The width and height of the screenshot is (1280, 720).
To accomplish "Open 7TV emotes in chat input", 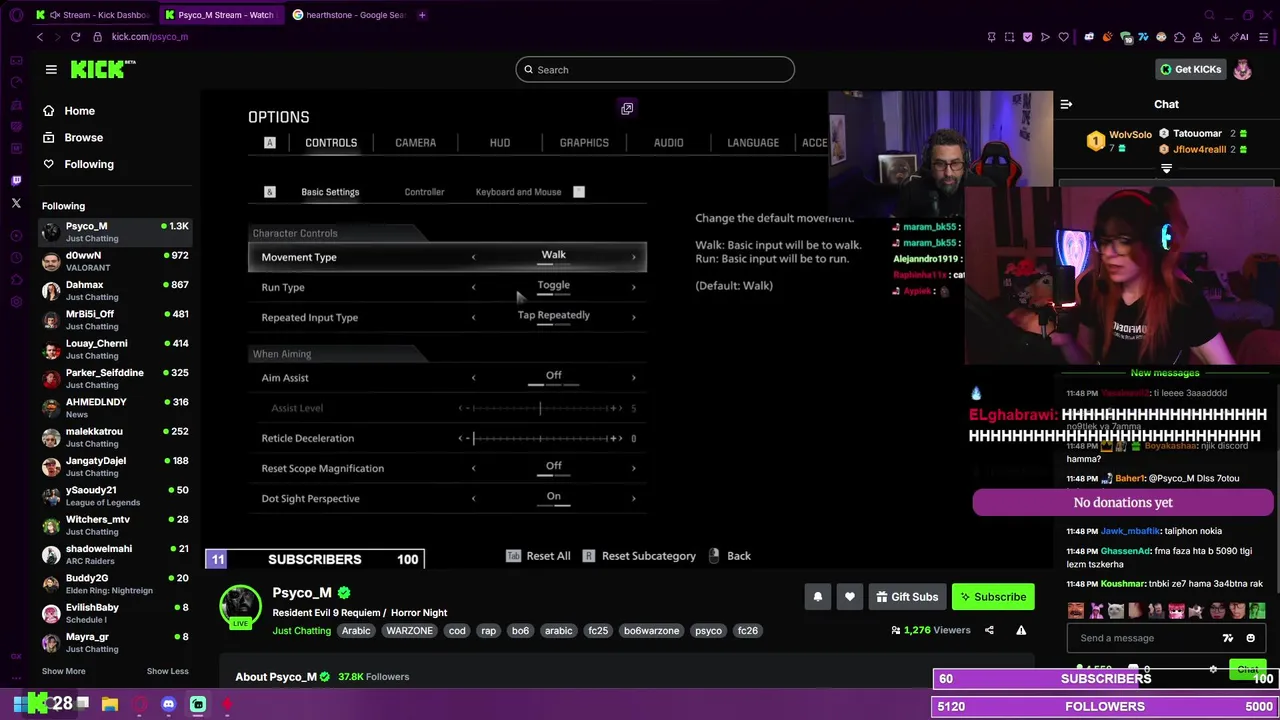I will pyautogui.click(x=1228, y=638).
